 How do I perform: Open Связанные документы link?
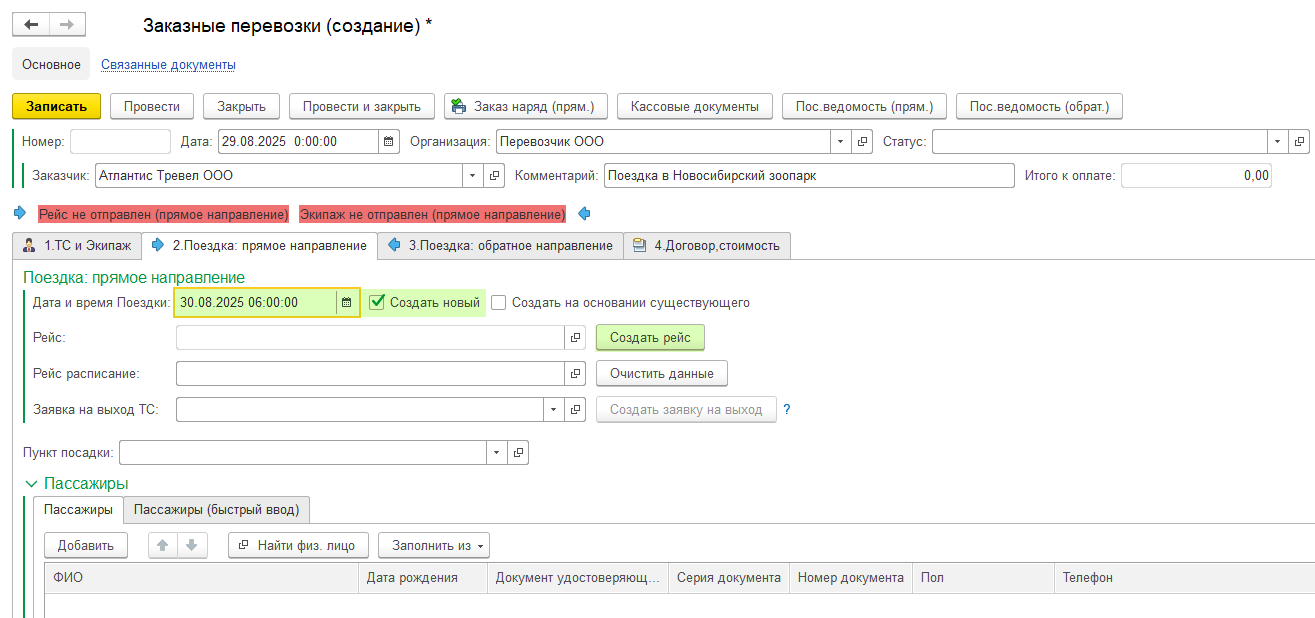(x=168, y=65)
